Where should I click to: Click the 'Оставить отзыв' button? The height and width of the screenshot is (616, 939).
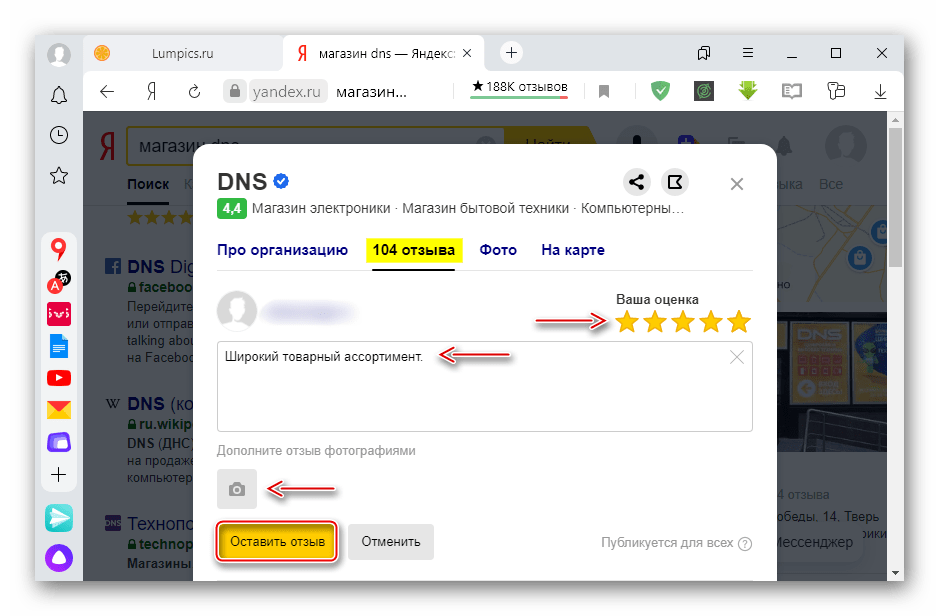[x=277, y=542]
